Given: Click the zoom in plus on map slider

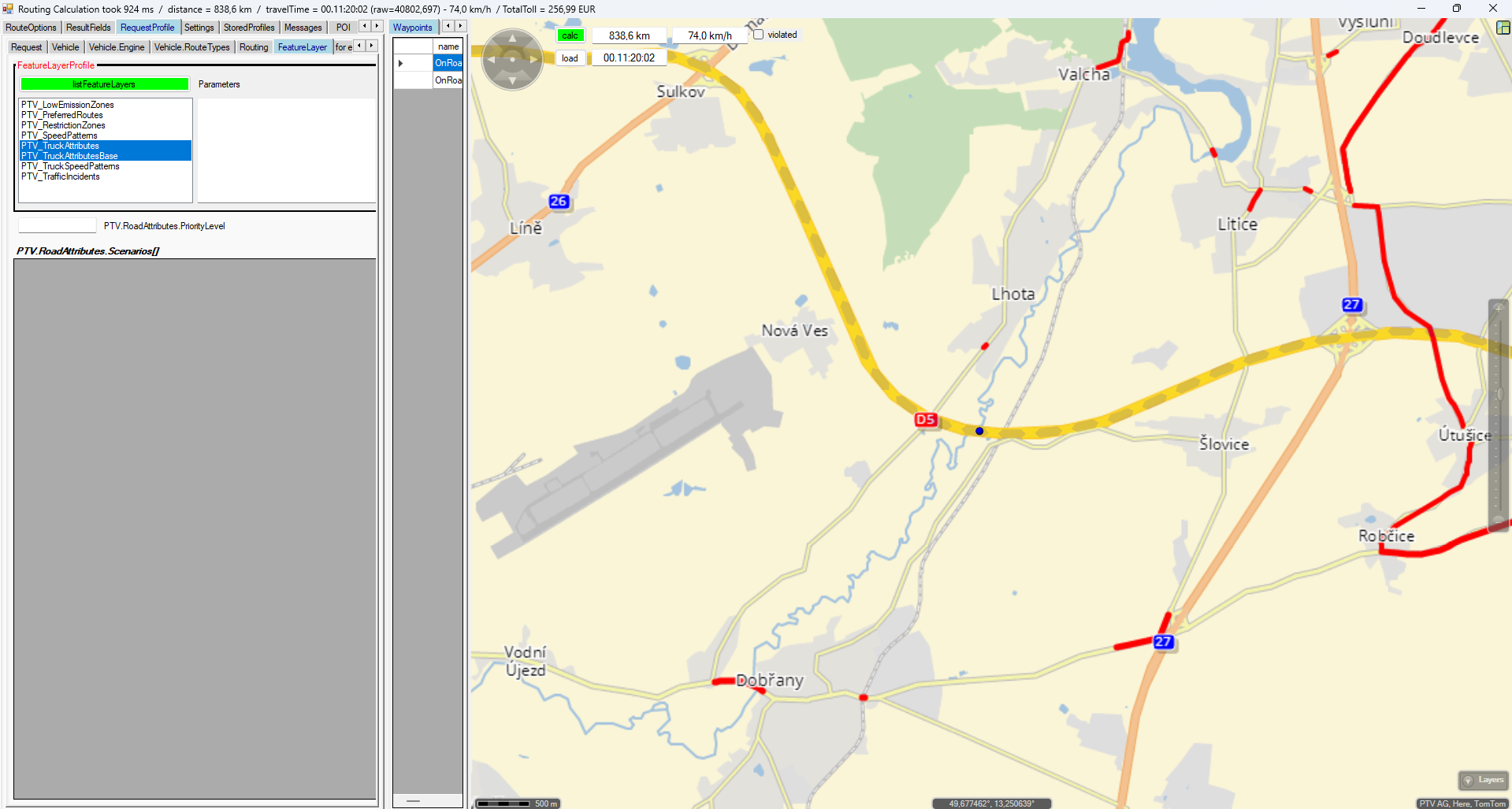Looking at the screenshot, I should 1498,308.
